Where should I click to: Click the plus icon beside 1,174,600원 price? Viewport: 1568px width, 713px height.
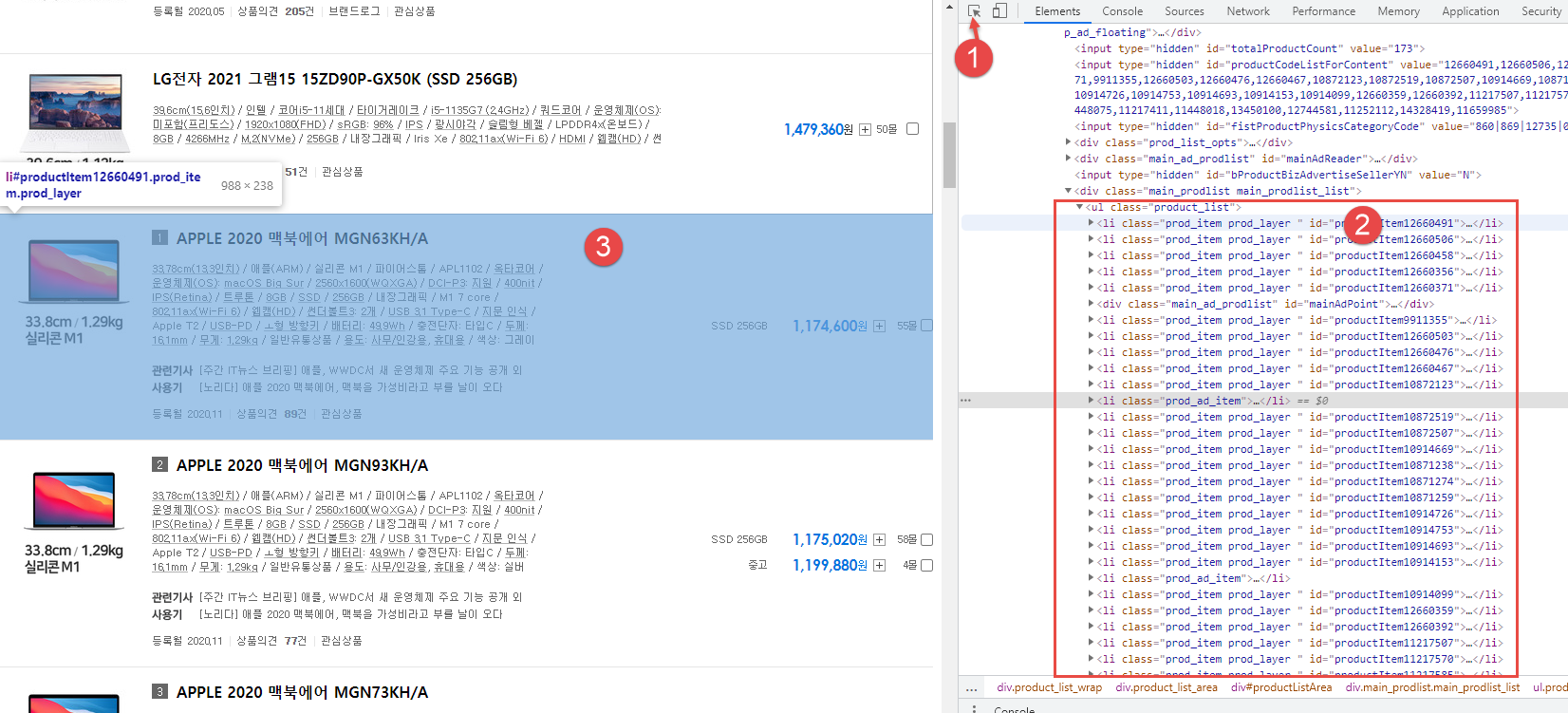[879, 327]
